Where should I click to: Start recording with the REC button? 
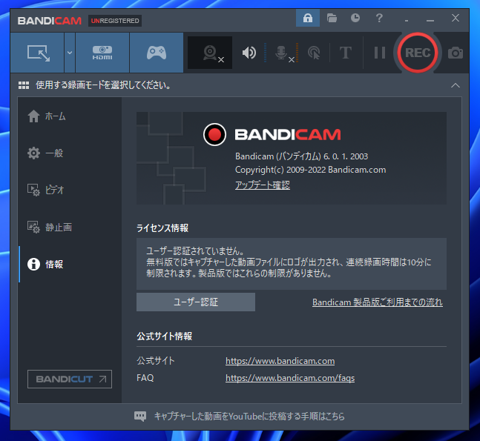[x=418, y=53]
